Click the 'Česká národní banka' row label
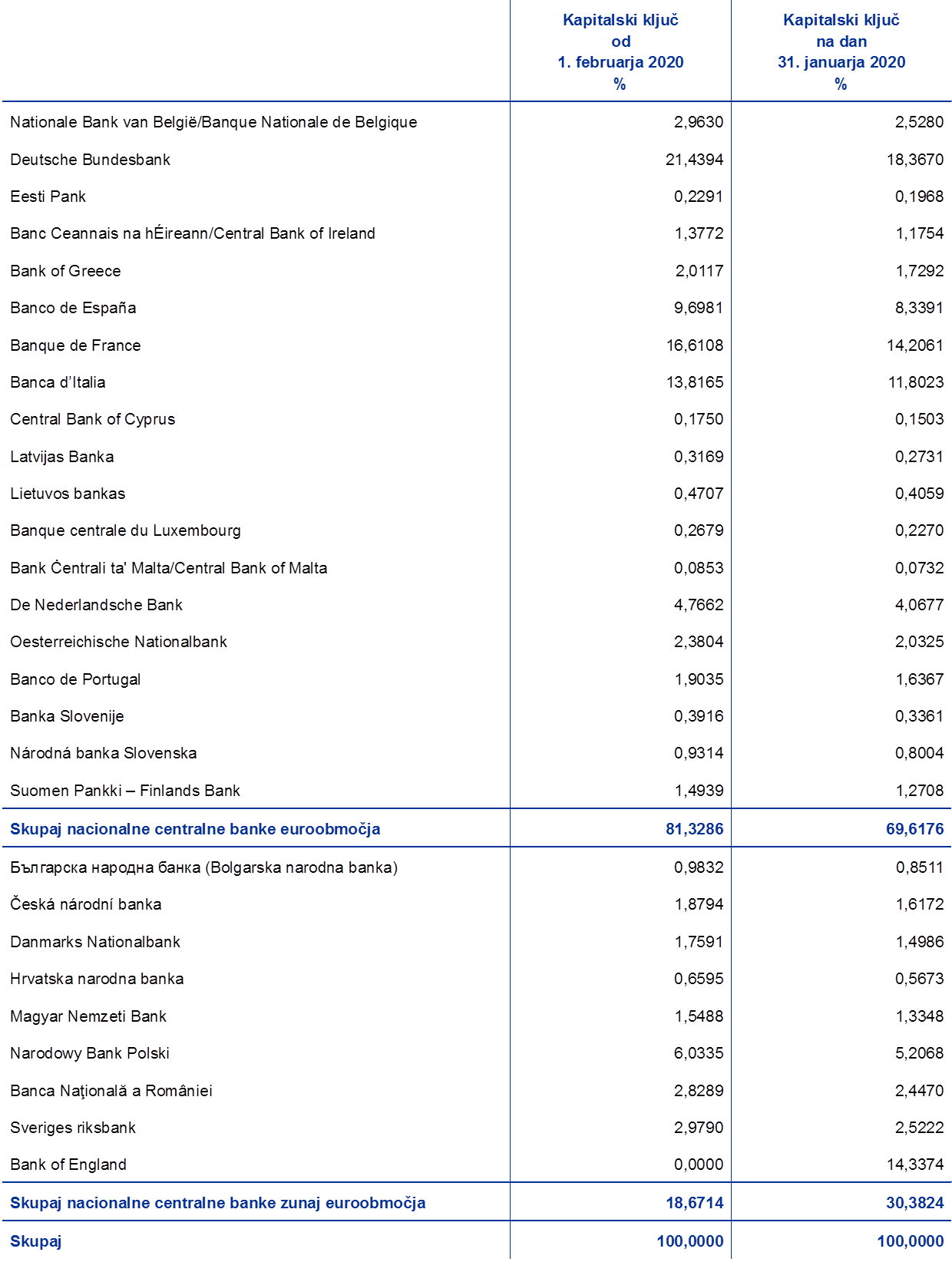The width and height of the screenshot is (952, 1262). click(85, 904)
